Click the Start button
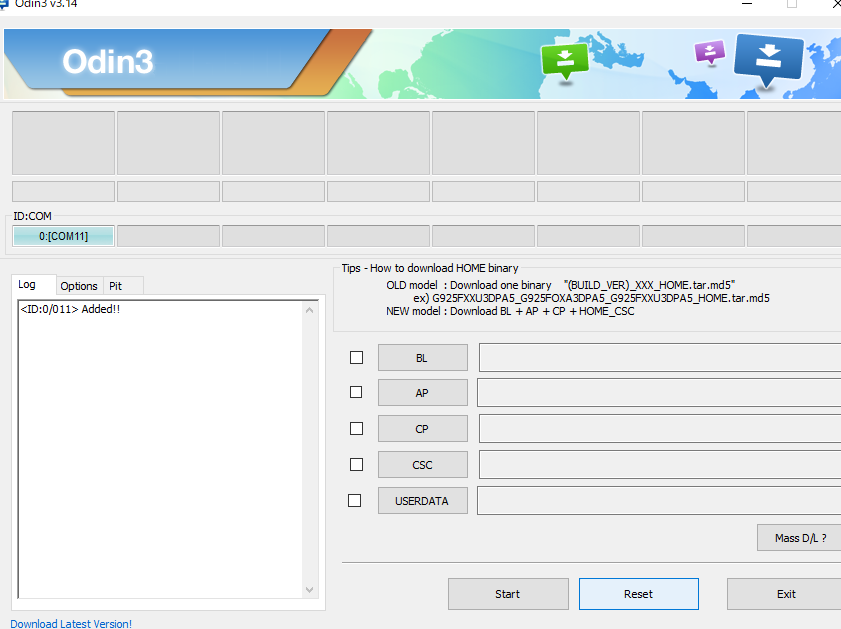The width and height of the screenshot is (841, 629). click(508, 594)
